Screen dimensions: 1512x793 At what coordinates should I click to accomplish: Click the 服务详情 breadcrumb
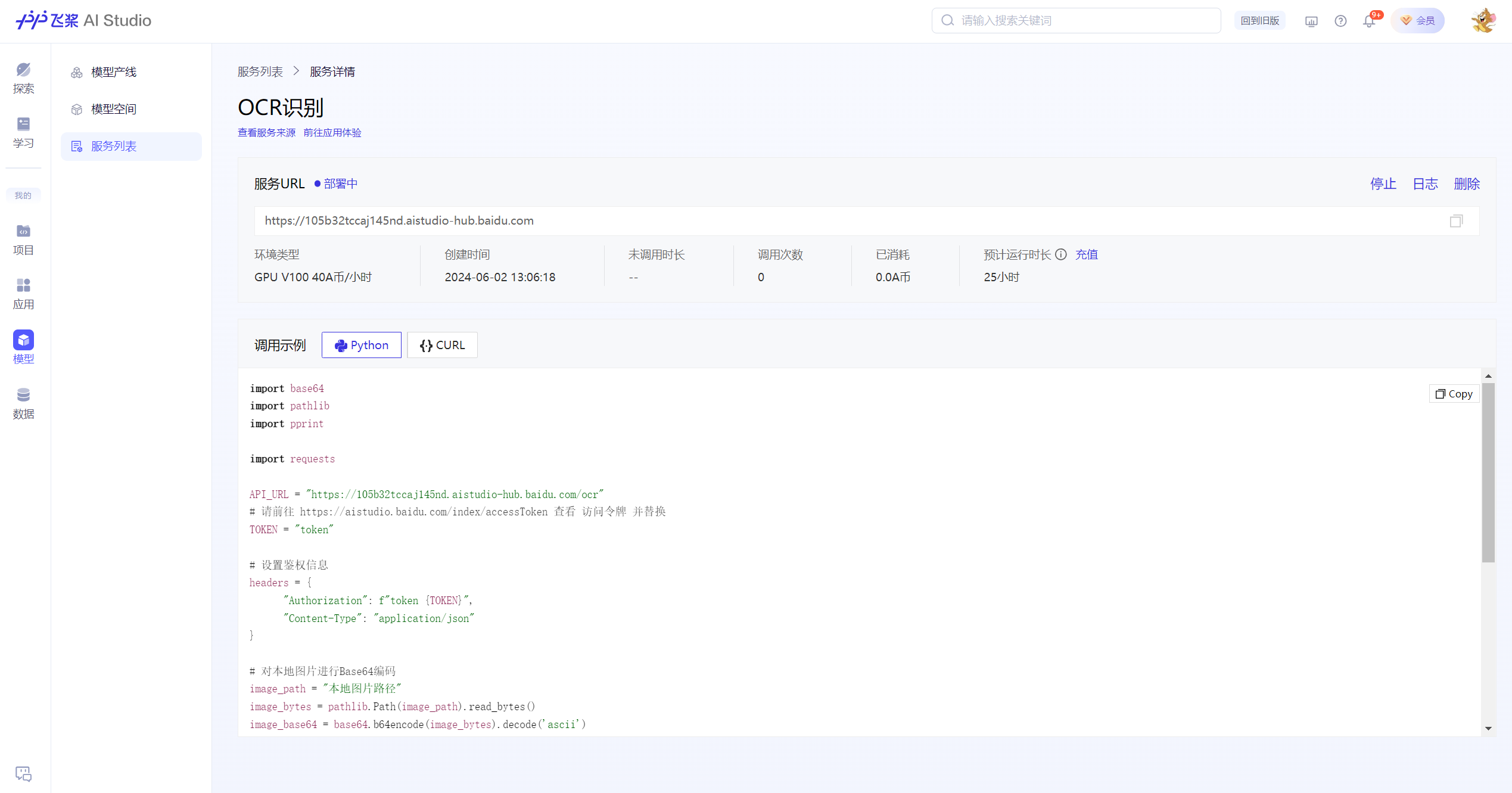(332, 71)
